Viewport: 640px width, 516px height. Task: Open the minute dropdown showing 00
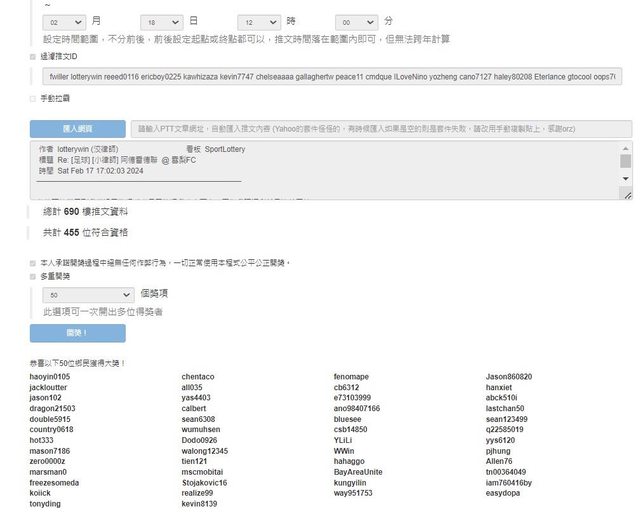tap(354, 21)
